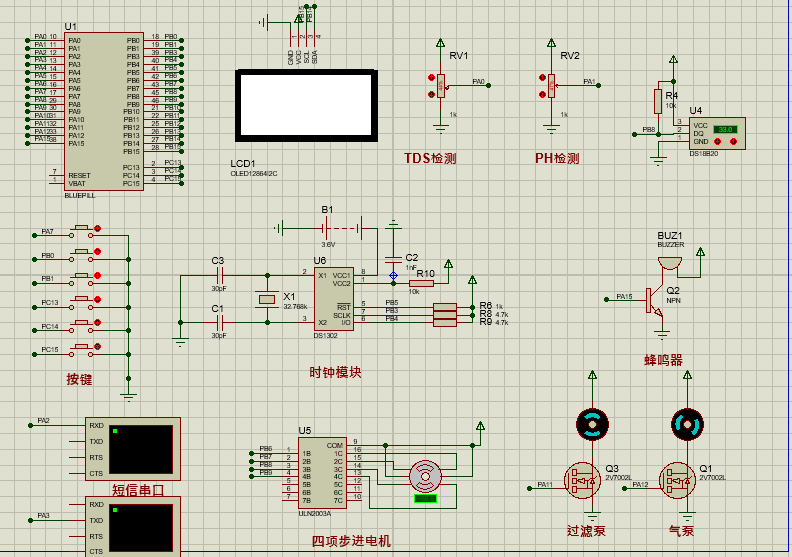Select the U5 ULN2003A driver chip

[x=322, y=473]
